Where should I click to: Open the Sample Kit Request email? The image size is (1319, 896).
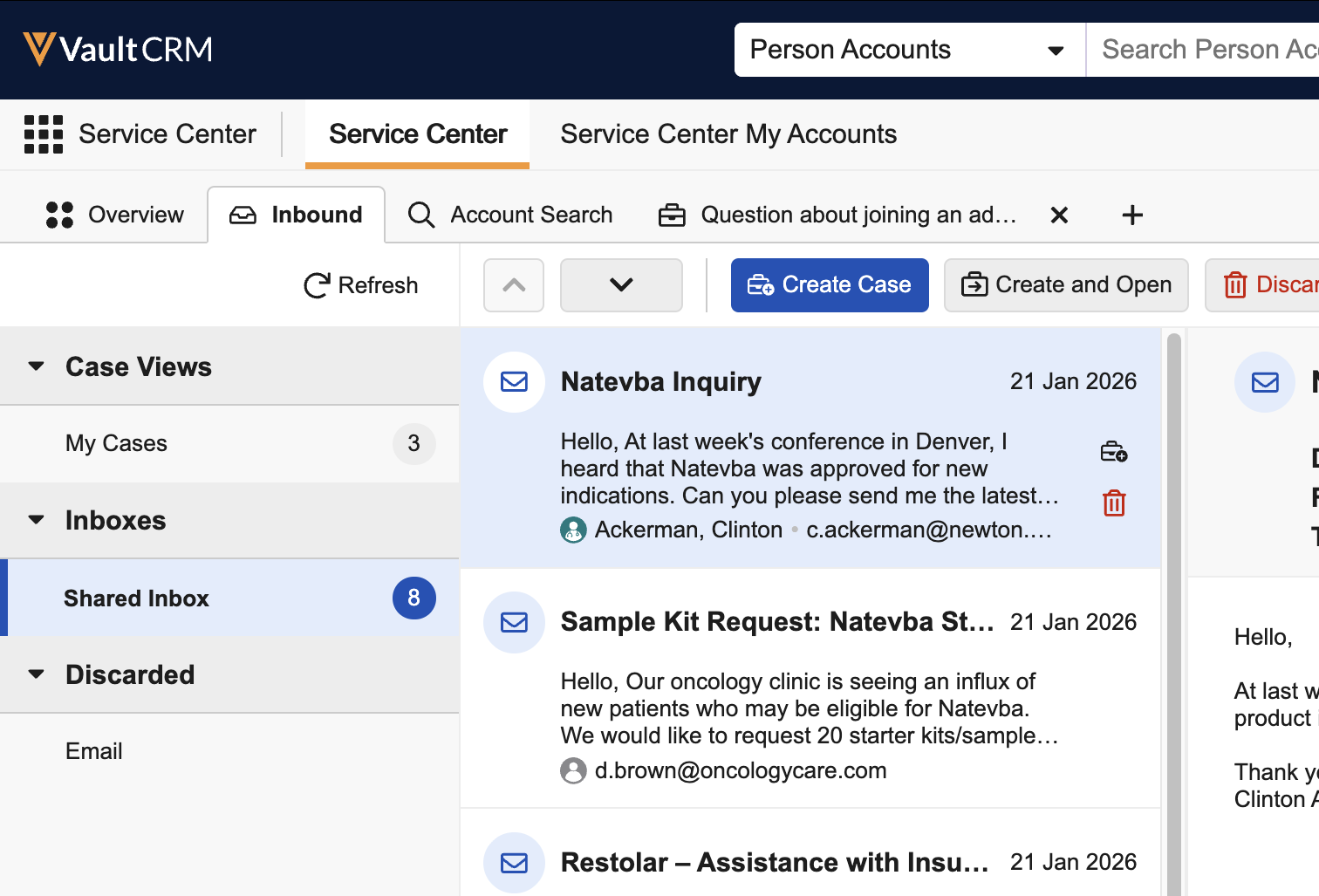(810, 689)
